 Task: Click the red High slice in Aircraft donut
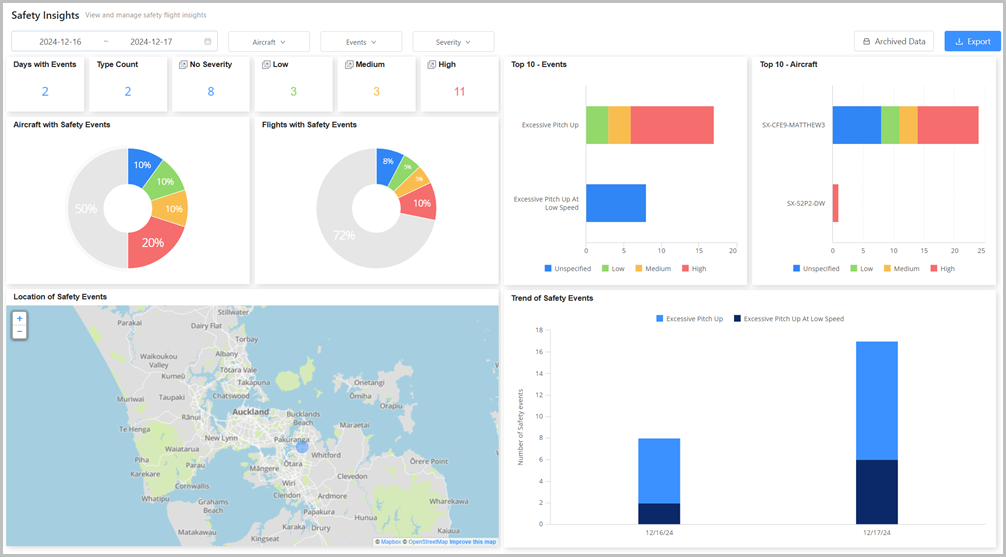pyautogui.click(x=151, y=245)
